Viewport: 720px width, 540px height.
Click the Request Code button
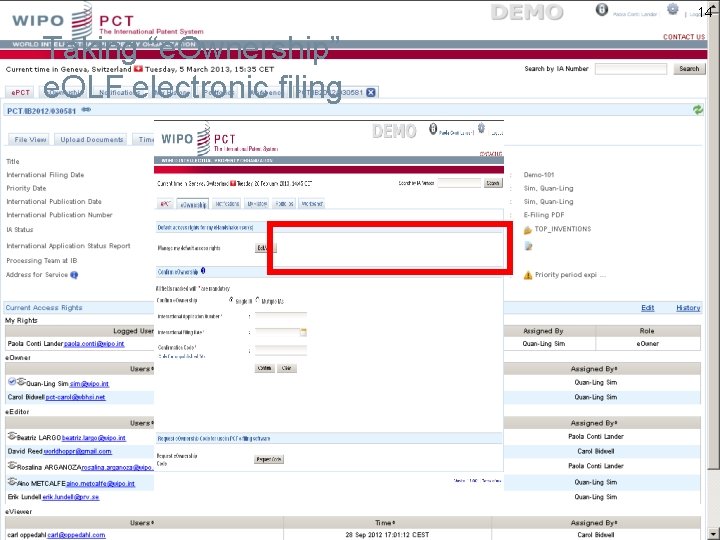(269, 459)
